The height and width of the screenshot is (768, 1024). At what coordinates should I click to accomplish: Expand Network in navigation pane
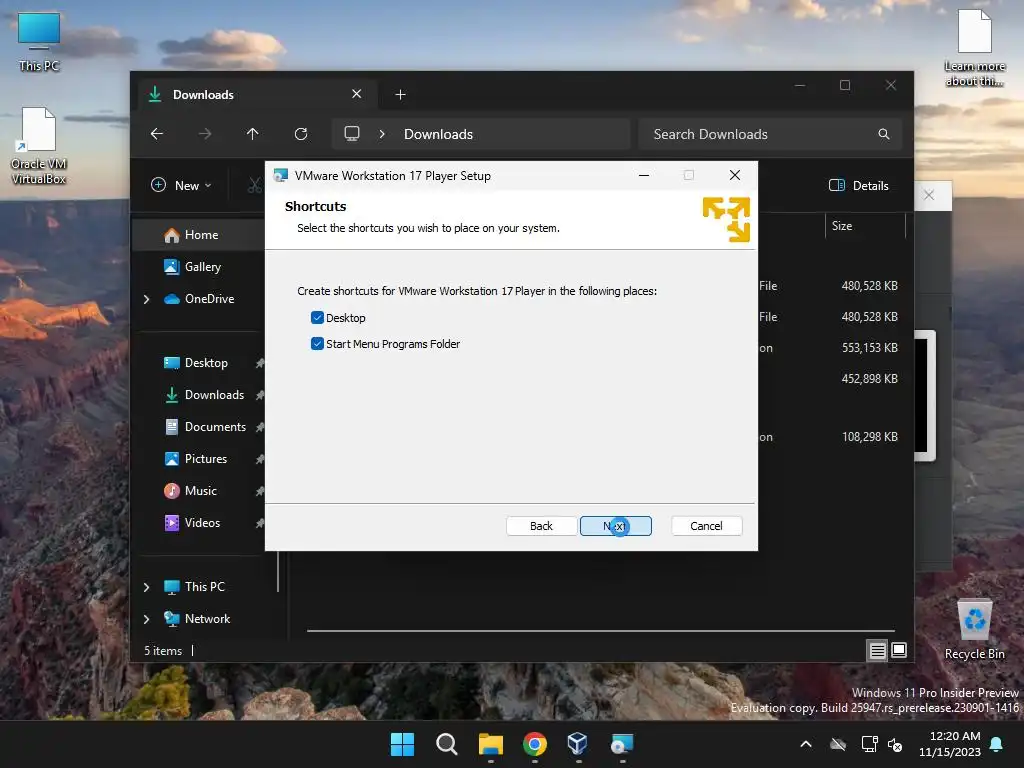point(146,619)
